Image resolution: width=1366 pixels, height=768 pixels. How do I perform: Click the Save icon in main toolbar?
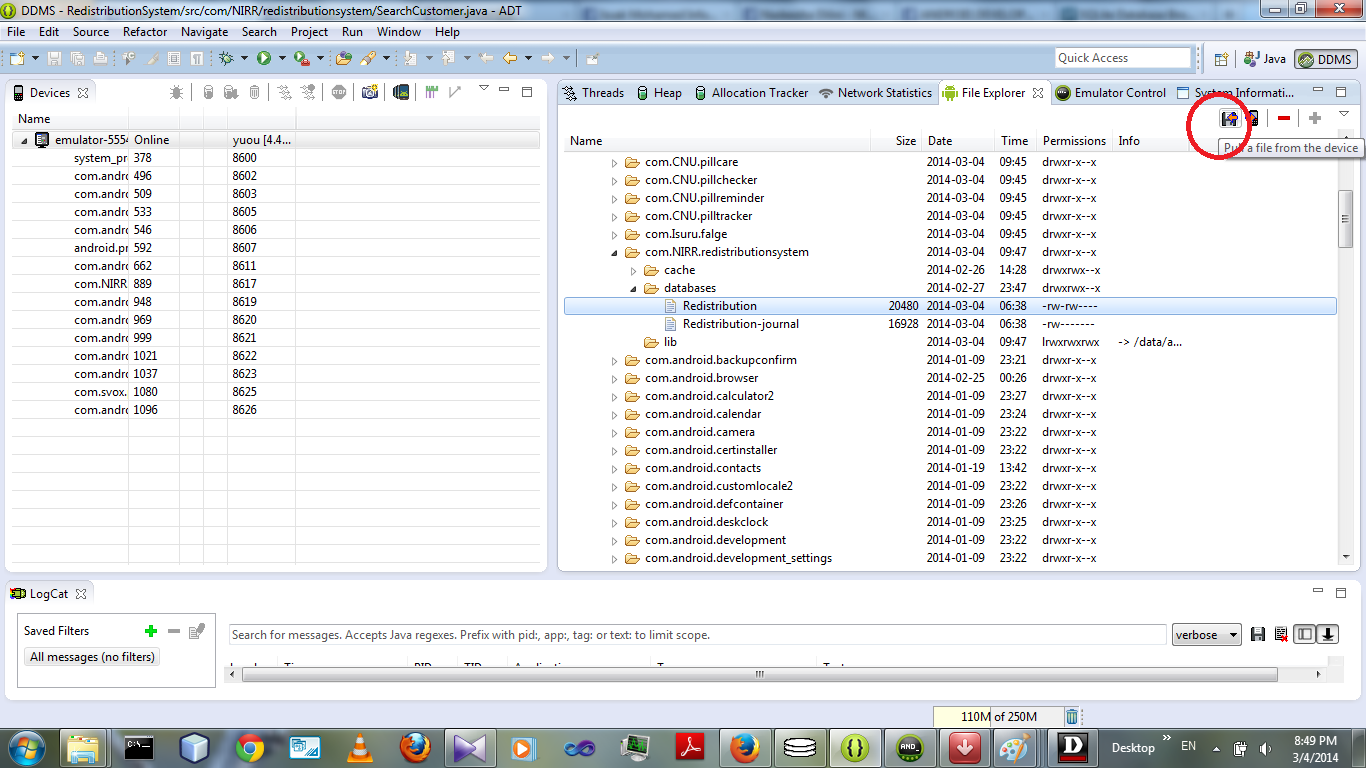click(x=54, y=58)
